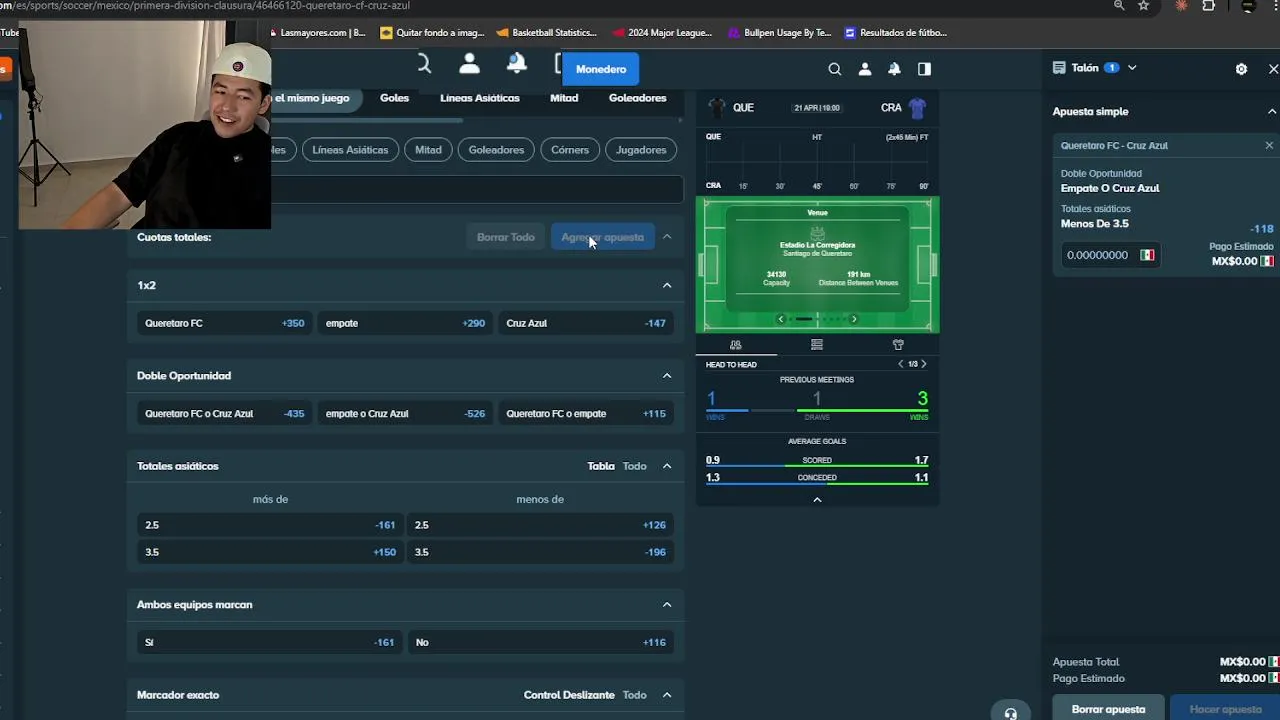Expand Talón dropdown chevron
Image resolution: width=1280 pixels, height=720 pixels.
click(1132, 68)
